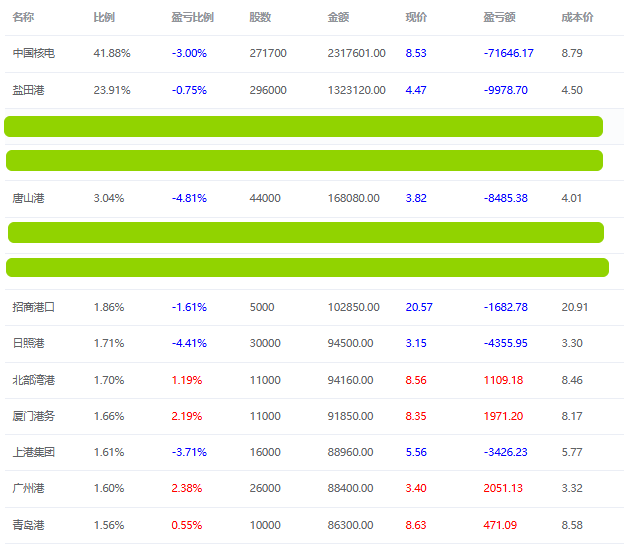The width and height of the screenshot is (624, 544).
Task: Click the -1.61% loss ratio value
Action: [189, 307]
